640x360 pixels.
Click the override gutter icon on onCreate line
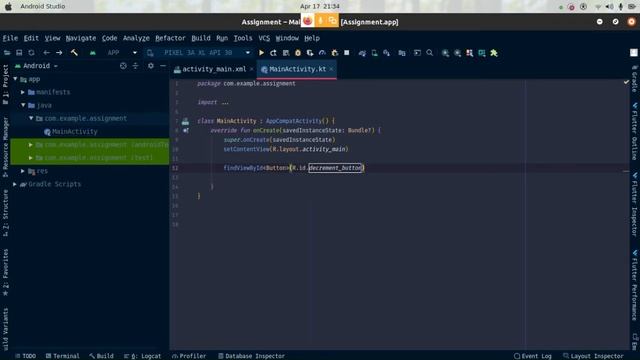coord(186,131)
